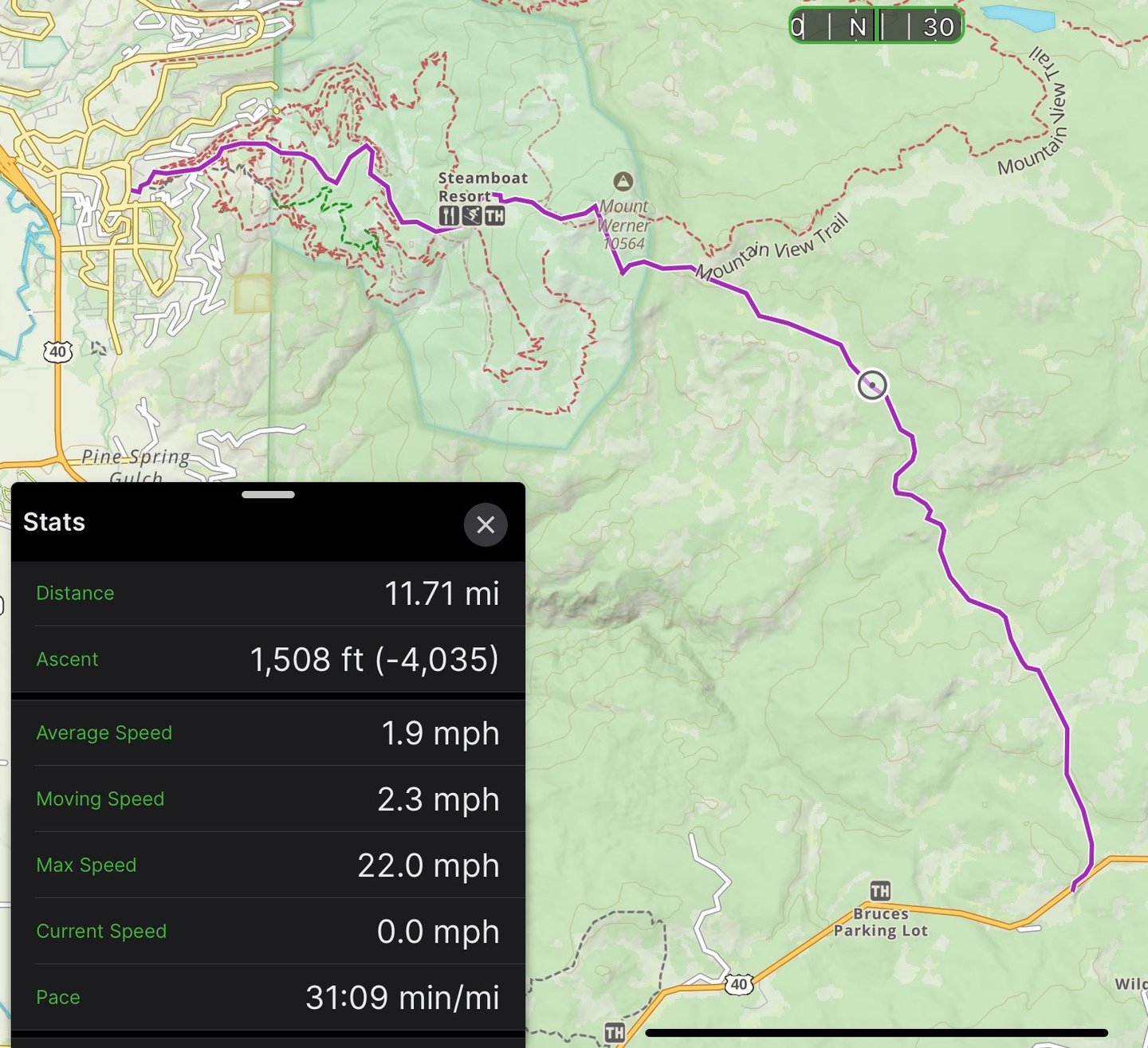Tap the Pine Spring Gulch map label
Image resolution: width=1148 pixels, height=1048 pixels.
pyautogui.click(x=136, y=466)
